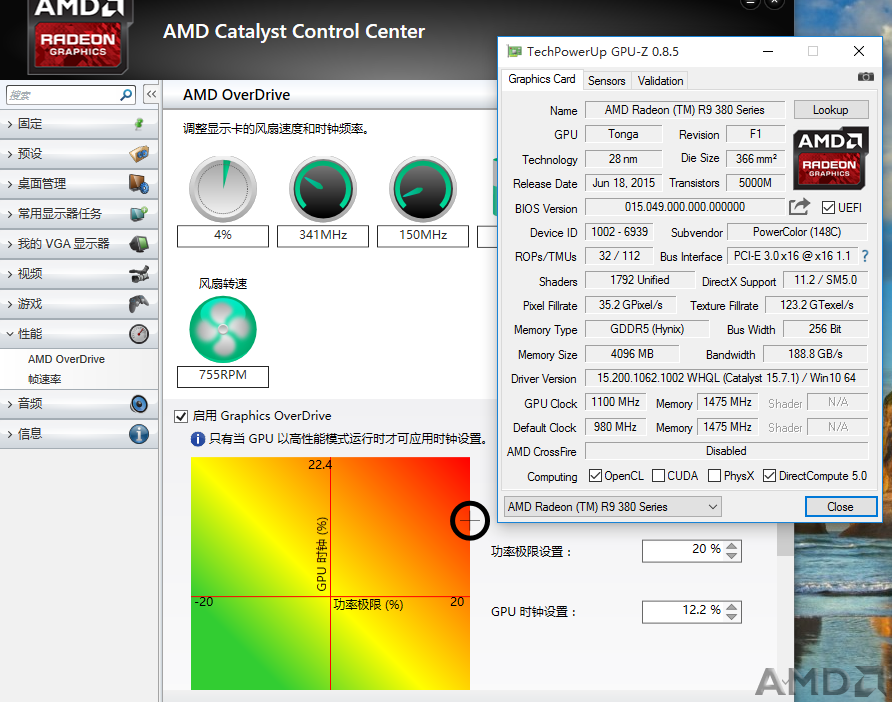Click the AMD Radeon logo in GPU-Z

click(x=830, y=158)
